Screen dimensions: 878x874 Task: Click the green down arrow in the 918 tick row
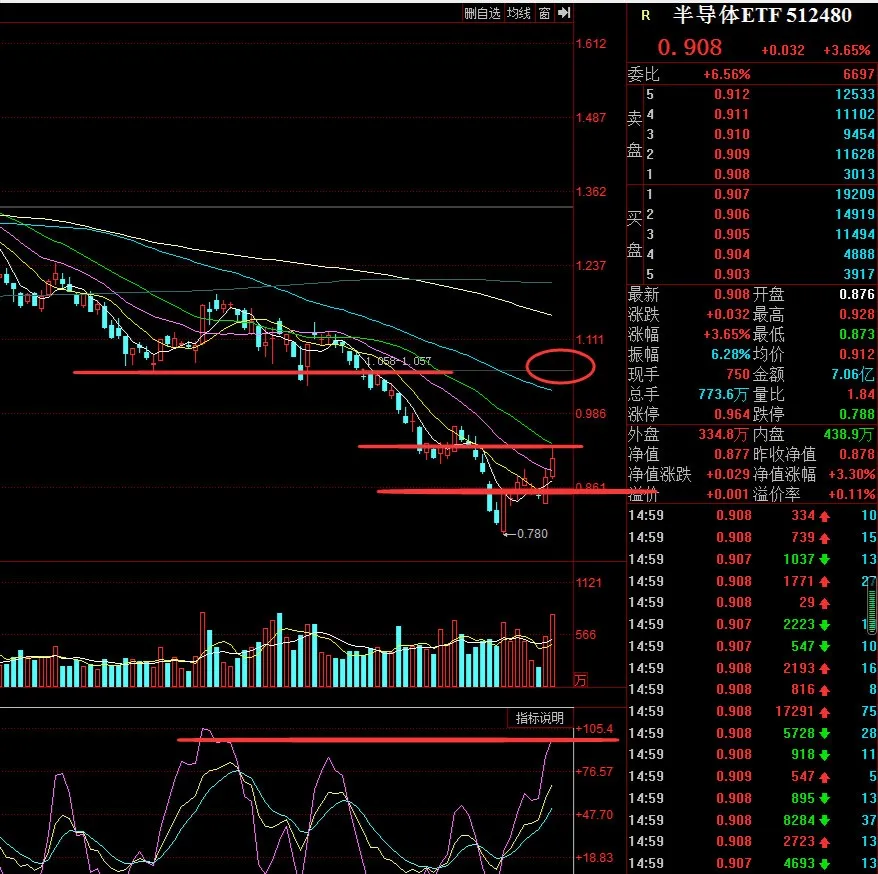point(824,755)
